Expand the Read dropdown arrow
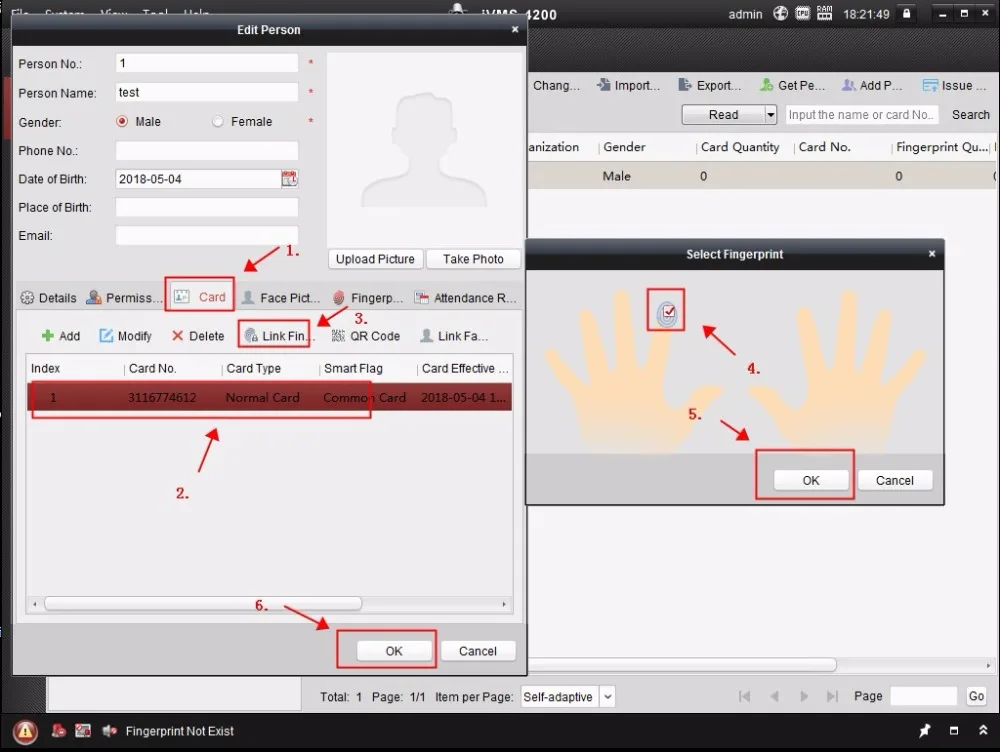The image size is (1000, 752). pyautogui.click(x=770, y=115)
